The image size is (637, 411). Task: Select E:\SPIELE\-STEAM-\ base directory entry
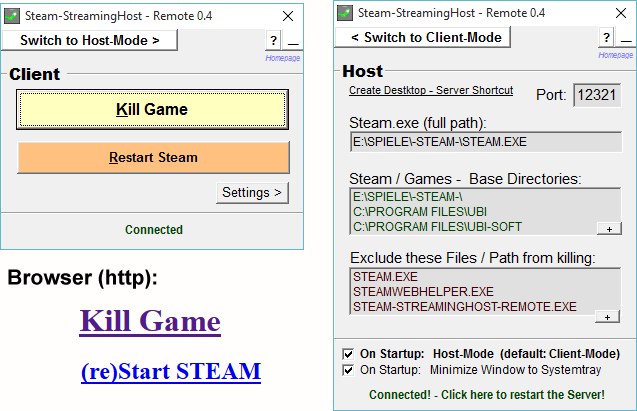(408, 197)
